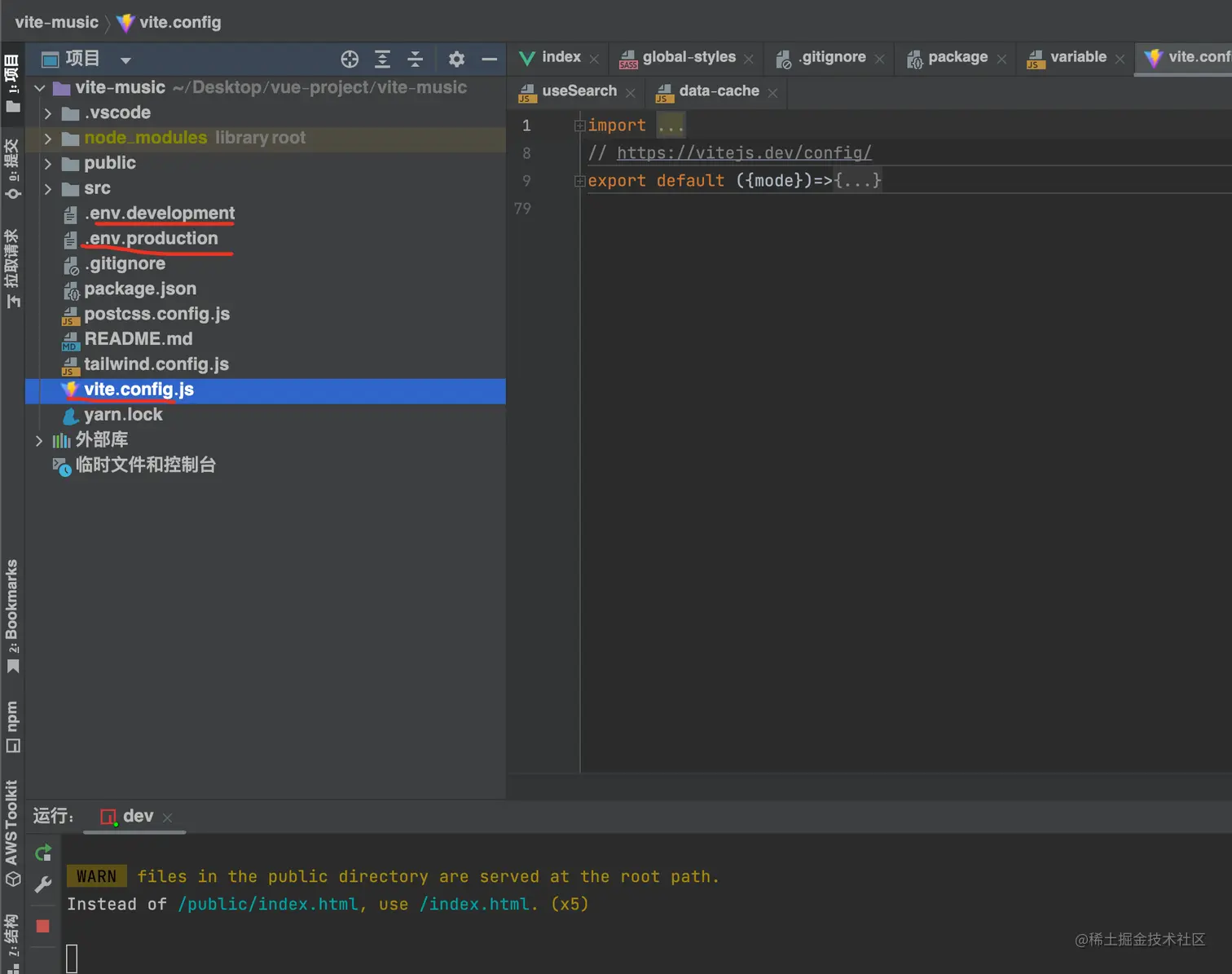The height and width of the screenshot is (974, 1232).
Task: Expand the node_modules folder
Action: 48,139
